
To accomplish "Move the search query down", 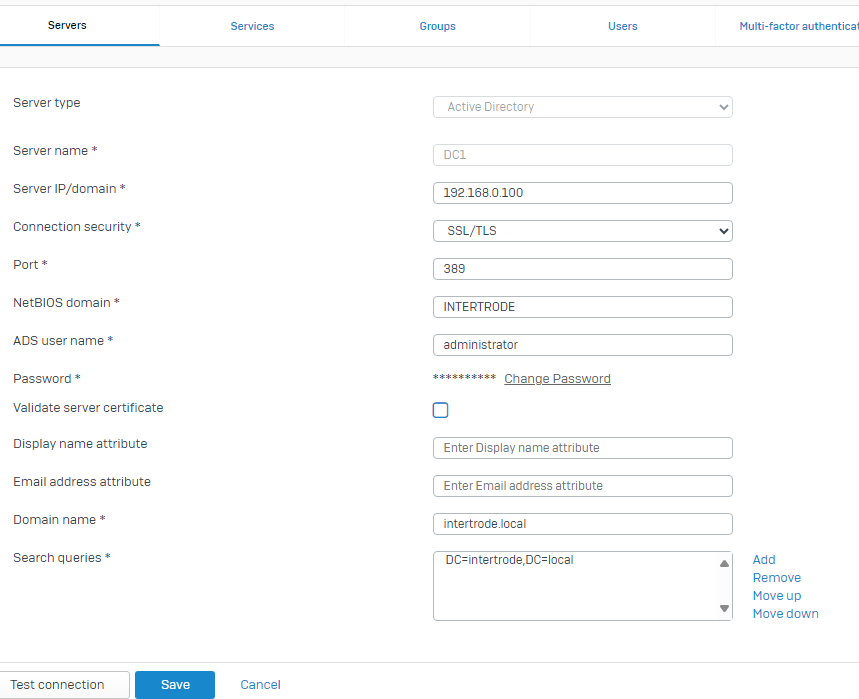I will click(x=785, y=613).
